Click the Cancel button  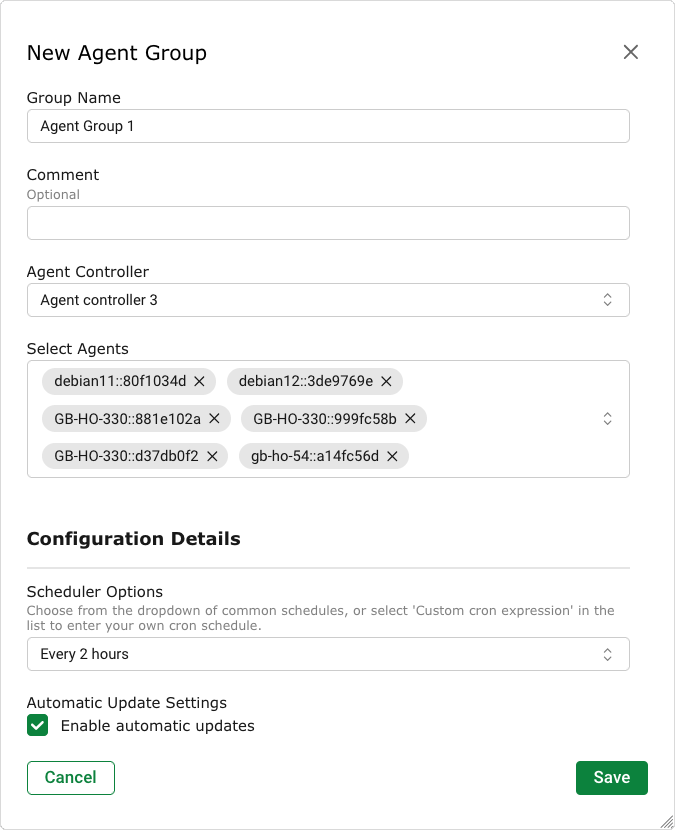pos(71,778)
